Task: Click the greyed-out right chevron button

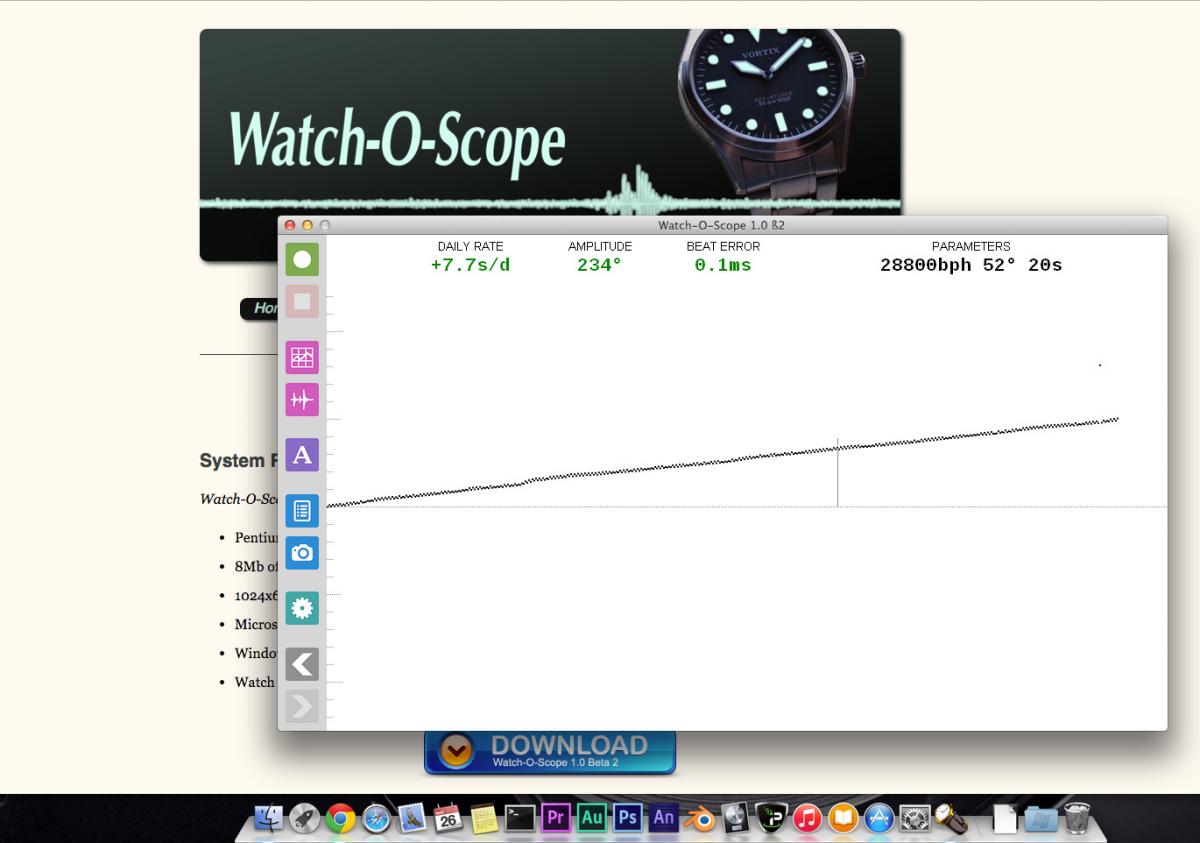Action: coord(302,706)
